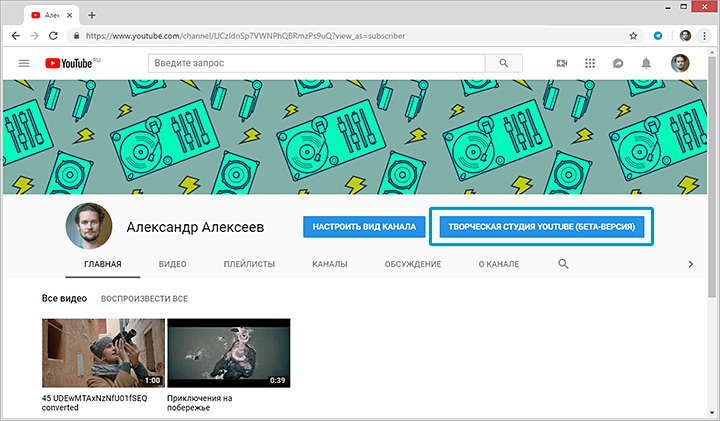Open the messages share bubble icon
The width and height of the screenshot is (720, 421).
[618, 63]
